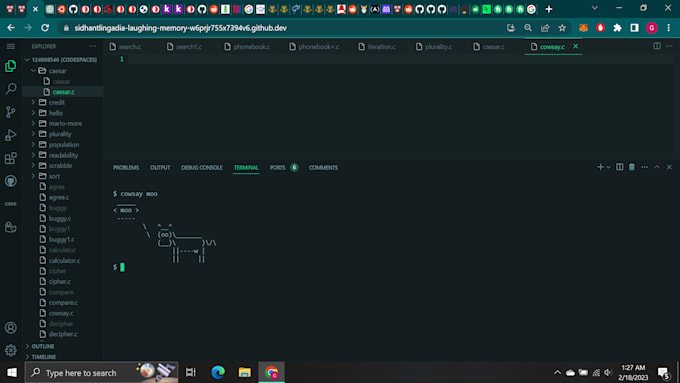This screenshot has height=383, width=680.
Task: Click the Windows taskbar search box
Action: click(x=101, y=372)
